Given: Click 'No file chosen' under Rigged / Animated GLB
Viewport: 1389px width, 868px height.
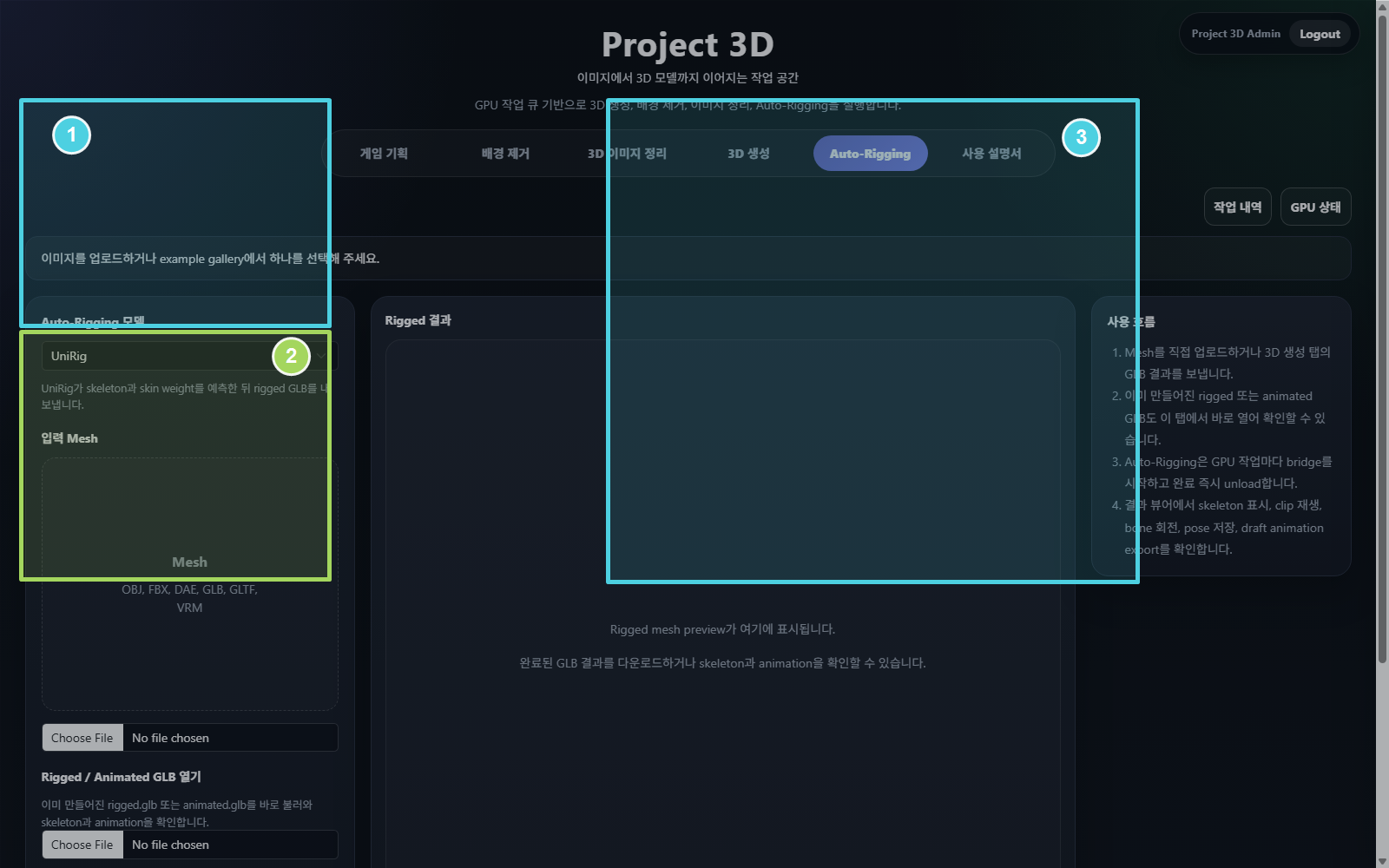Looking at the screenshot, I should tap(170, 845).
